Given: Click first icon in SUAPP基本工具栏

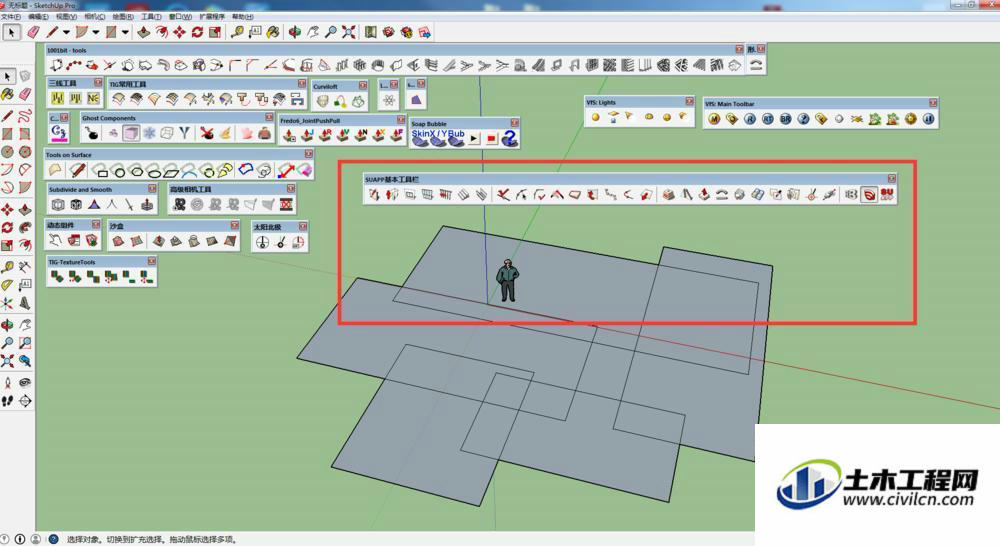Looking at the screenshot, I should (x=374, y=195).
